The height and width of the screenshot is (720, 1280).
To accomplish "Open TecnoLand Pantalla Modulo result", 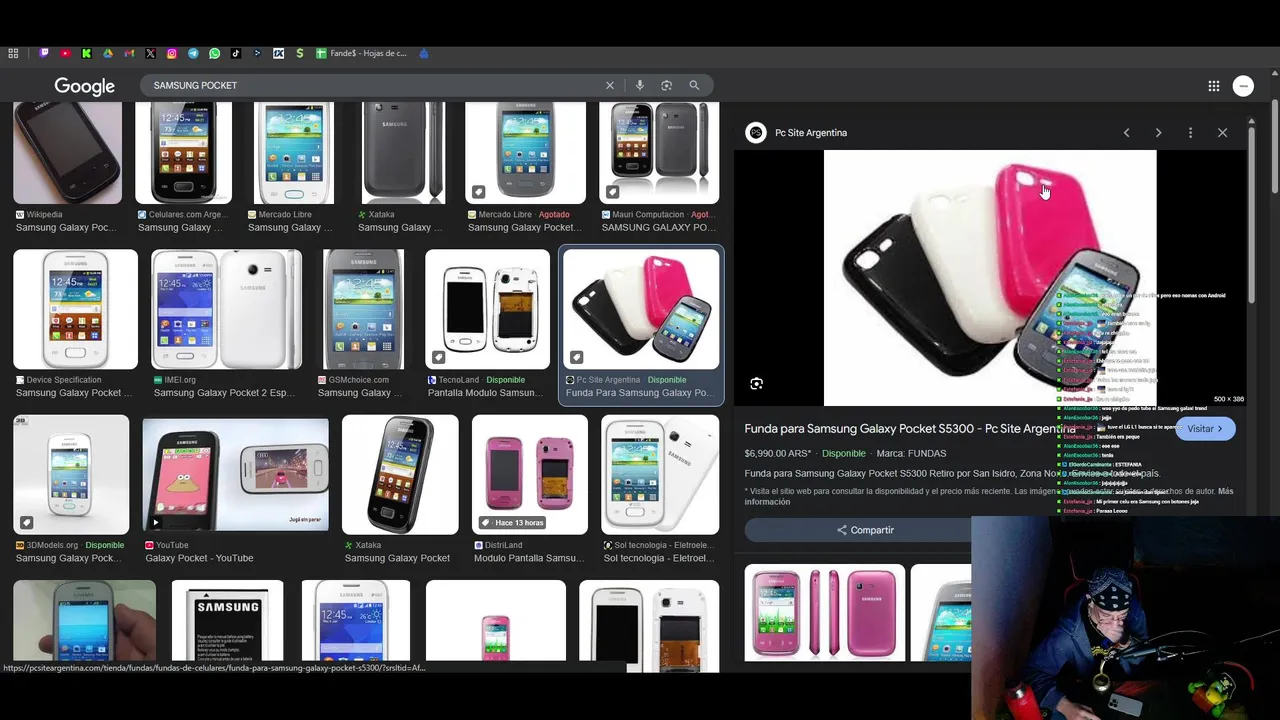I will point(487,309).
